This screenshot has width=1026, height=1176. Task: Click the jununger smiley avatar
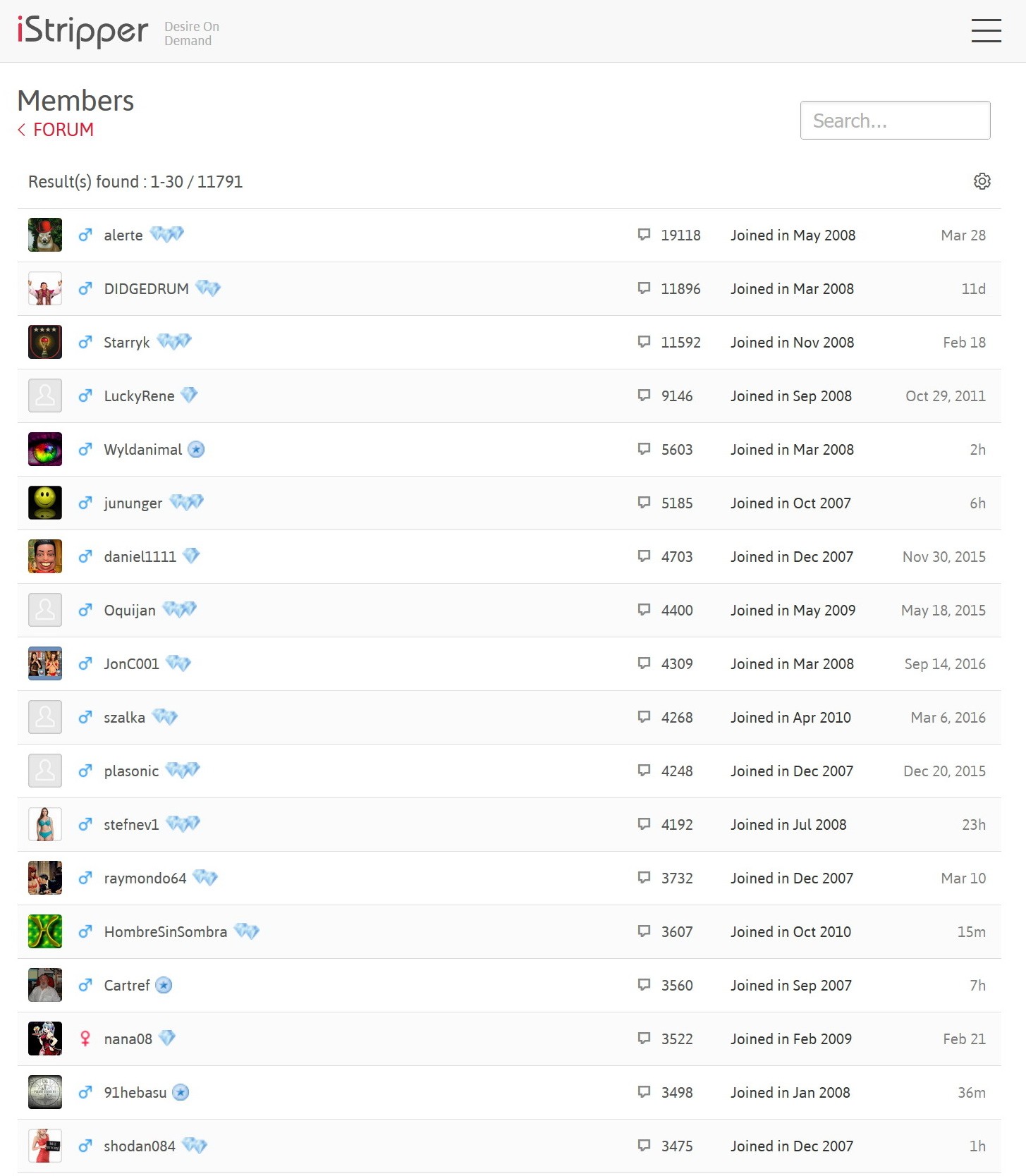[x=45, y=503]
